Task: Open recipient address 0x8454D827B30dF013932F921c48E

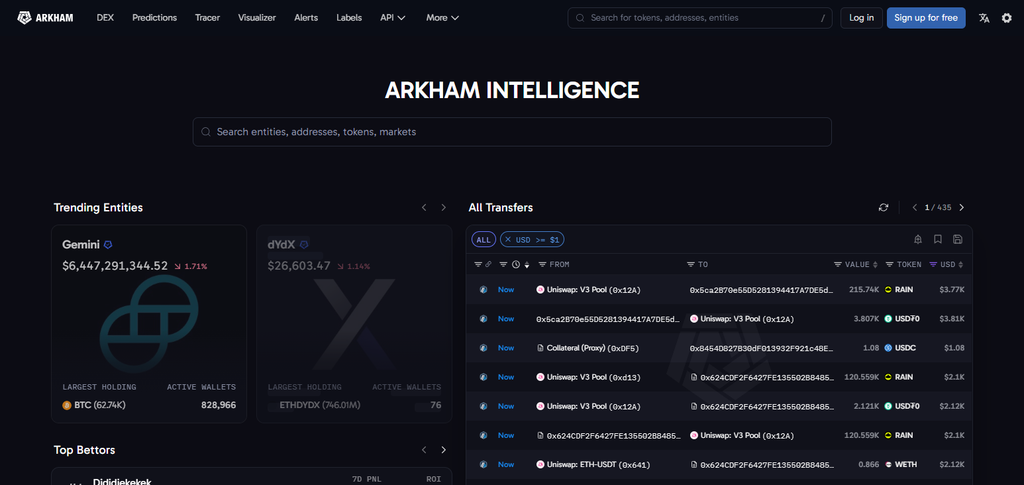Action: (x=761, y=348)
